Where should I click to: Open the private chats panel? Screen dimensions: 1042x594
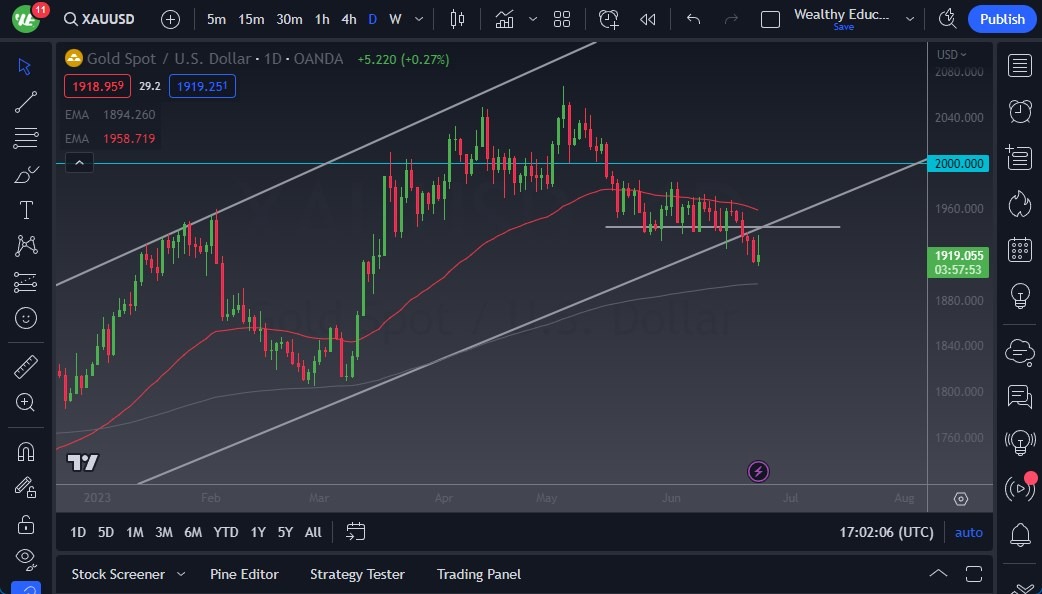pos(1019,397)
